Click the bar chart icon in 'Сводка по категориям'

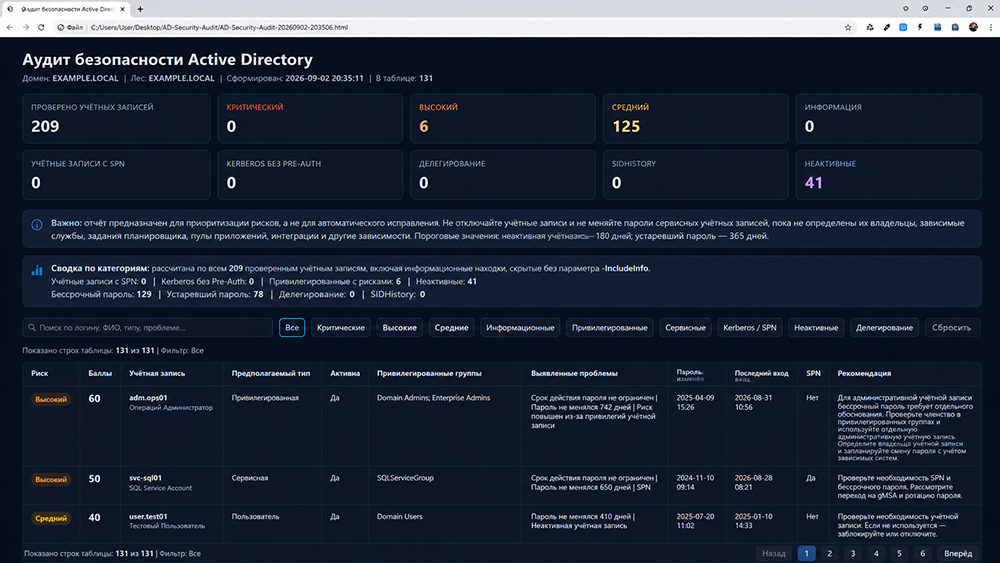coord(37,270)
